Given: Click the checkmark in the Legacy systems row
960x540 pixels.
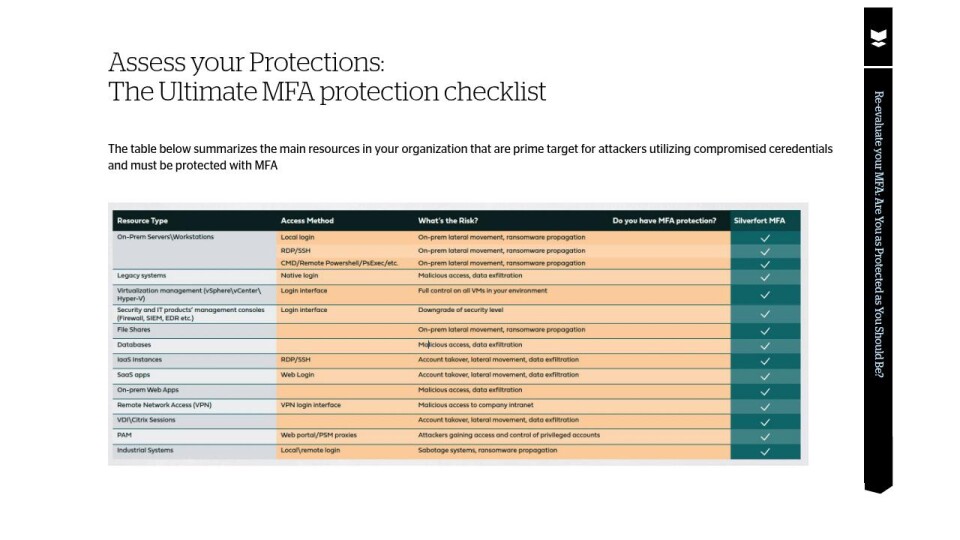Looking at the screenshot, I should (765, 276).
